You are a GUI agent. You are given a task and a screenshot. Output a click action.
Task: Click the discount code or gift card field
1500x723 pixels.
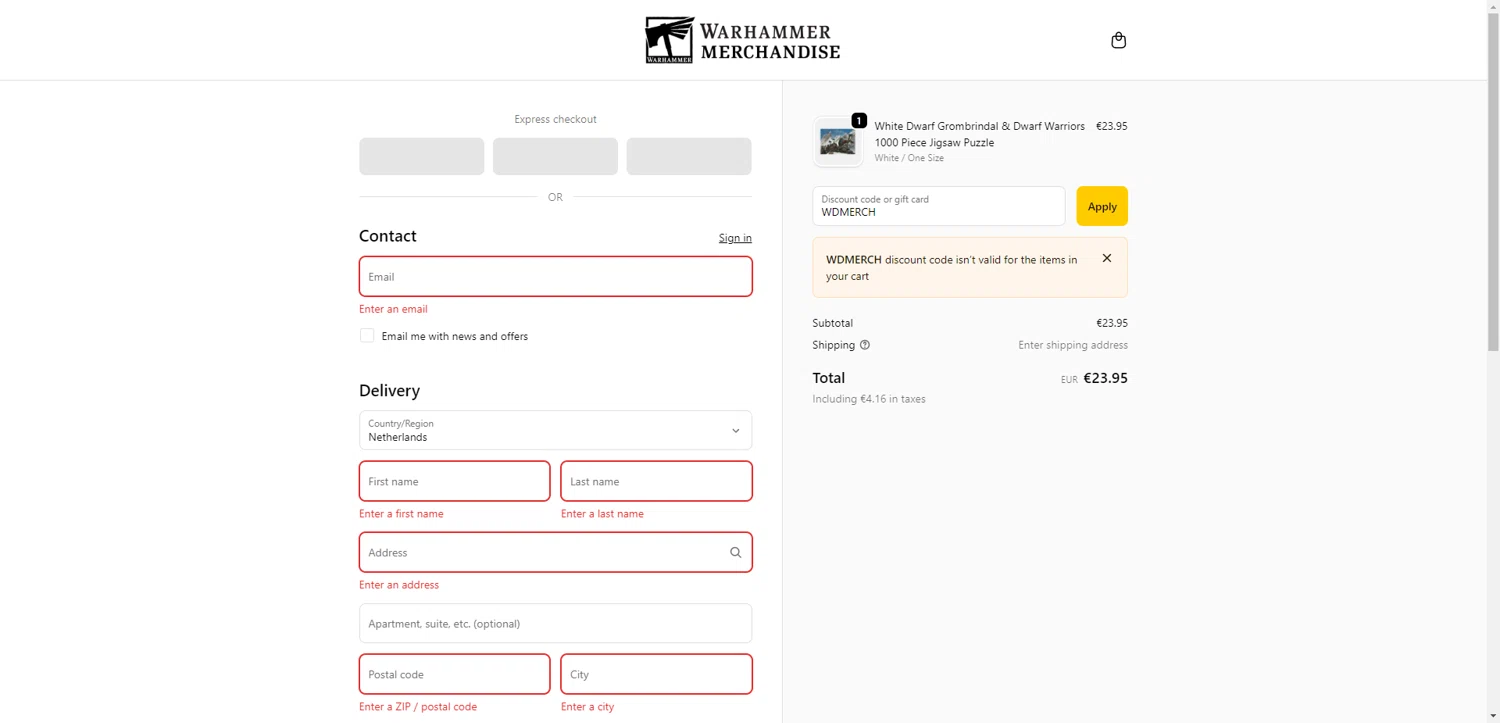[938, 206]
